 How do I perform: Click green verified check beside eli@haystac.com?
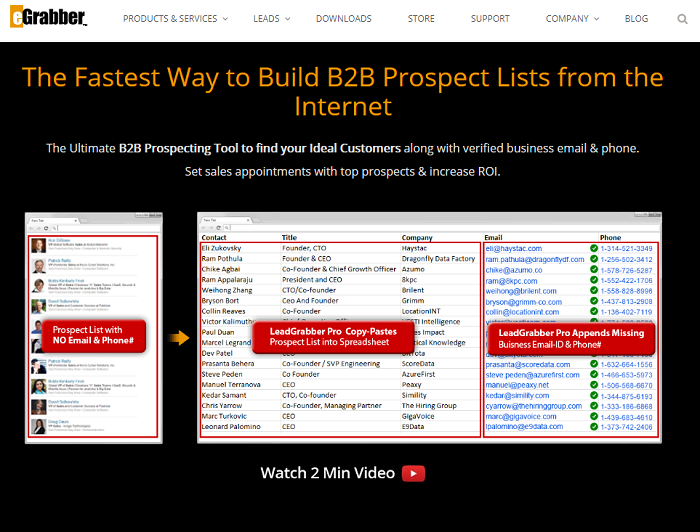(x=594, y=248)
